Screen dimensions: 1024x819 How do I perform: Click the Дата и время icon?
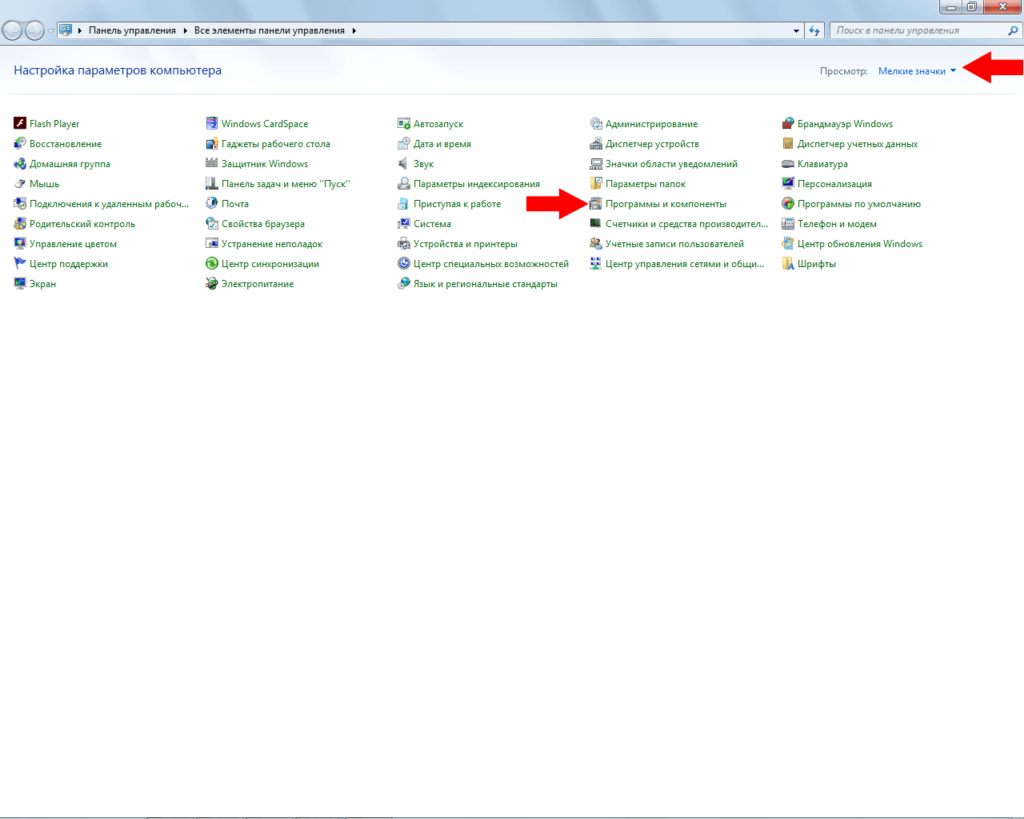[404, 143]
